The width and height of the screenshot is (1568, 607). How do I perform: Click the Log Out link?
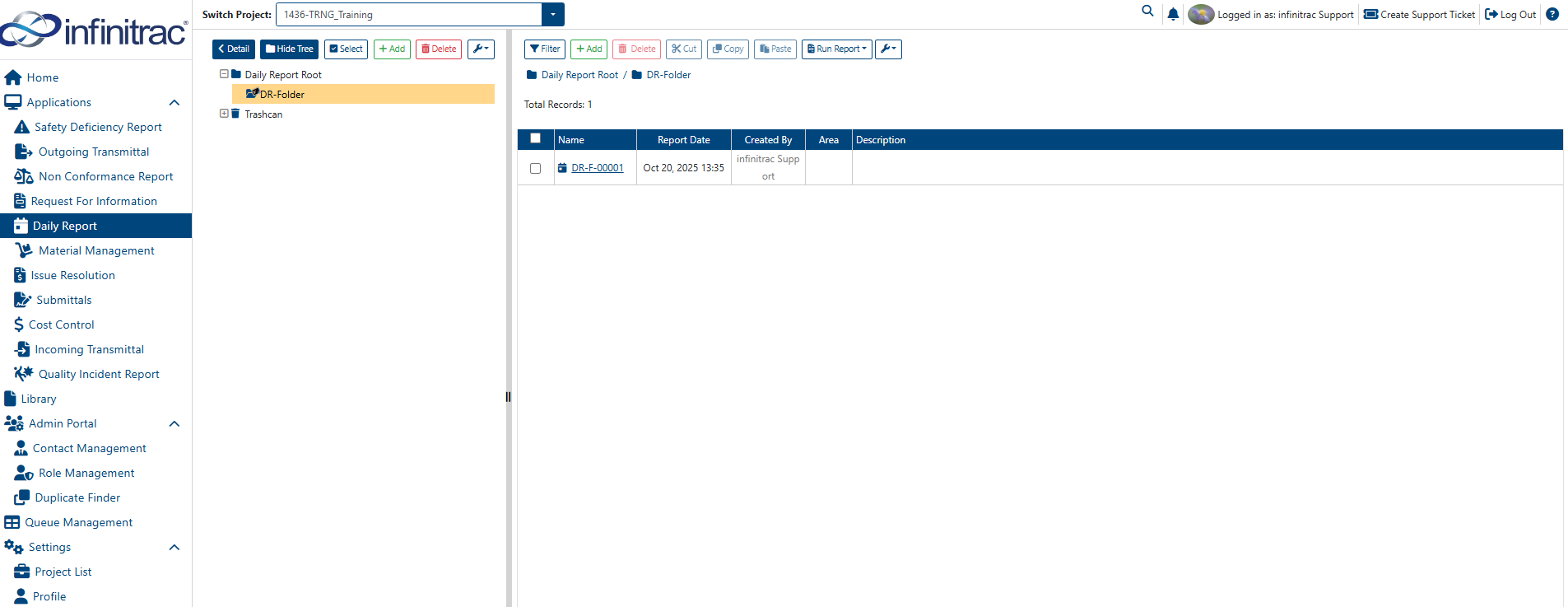tap(1510, 14)
